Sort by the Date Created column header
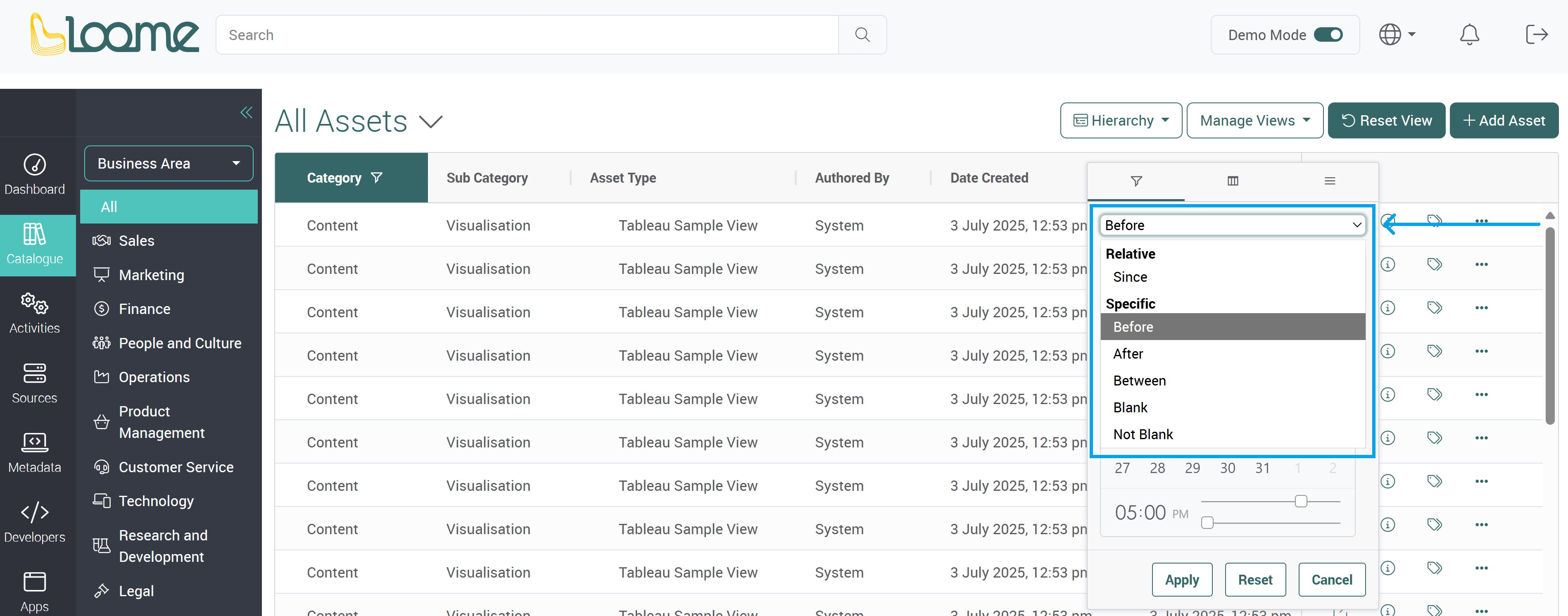 [x=989, y=178]
